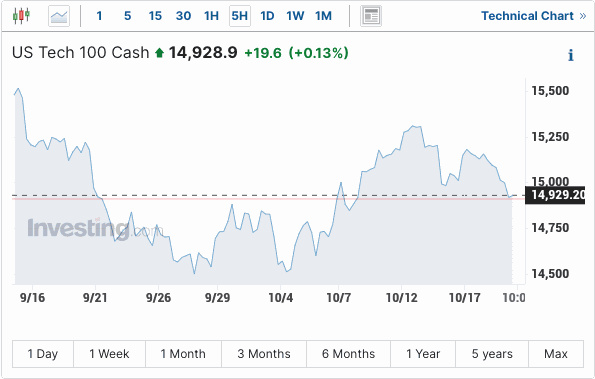Show info via the blue i icon
Viewport: 595px width, 379px height.
[x=571, y=55]
